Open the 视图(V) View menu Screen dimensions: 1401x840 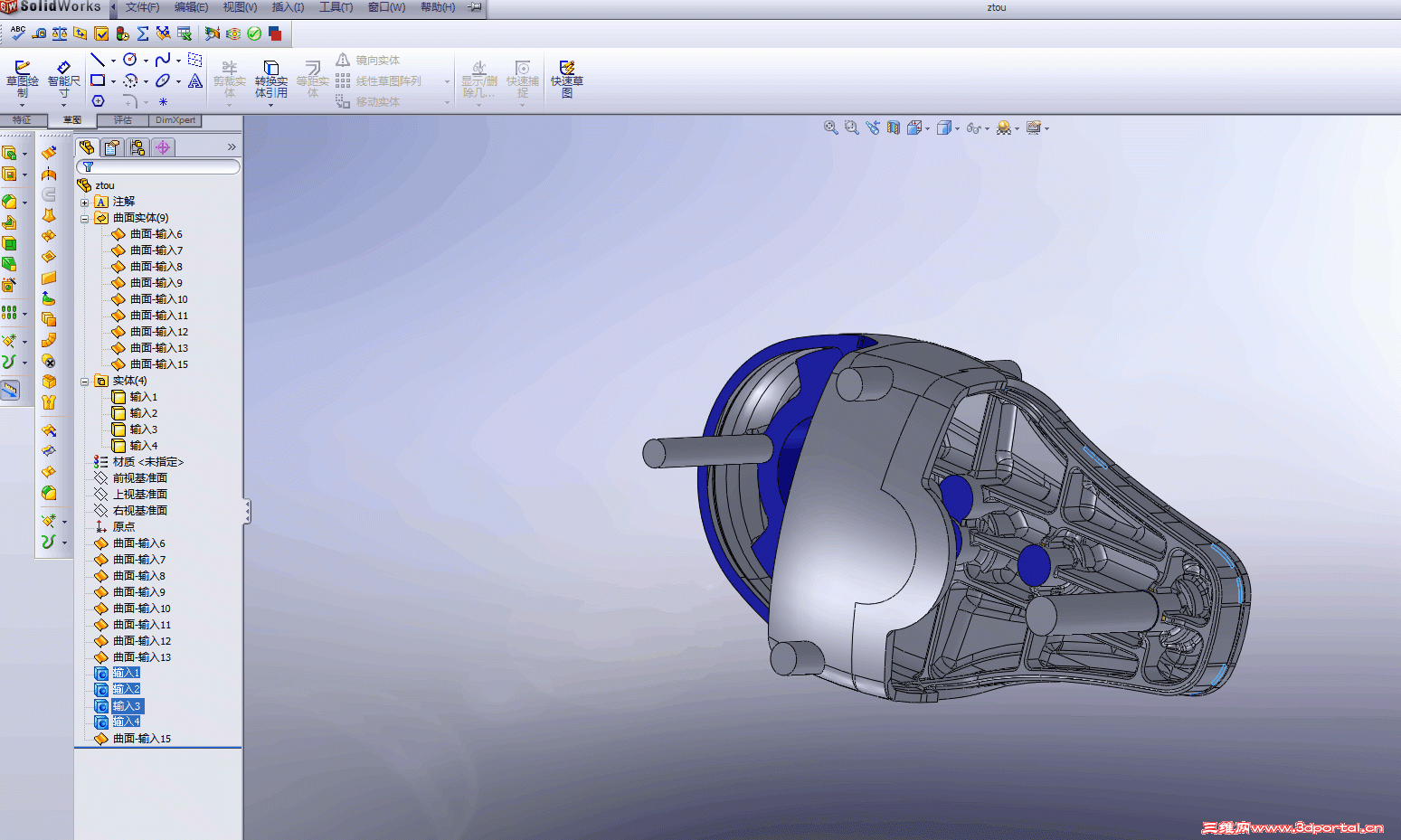click(240, 7)
